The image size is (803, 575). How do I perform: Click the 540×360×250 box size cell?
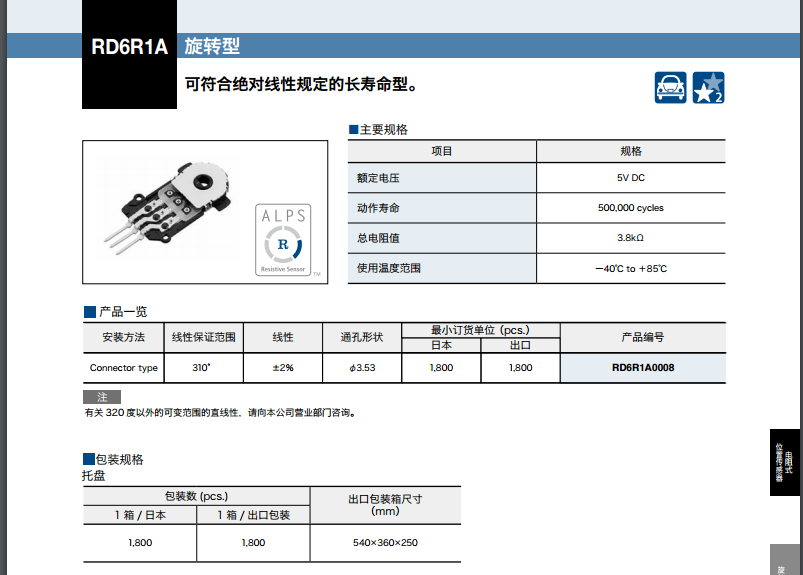click(385, 542)
